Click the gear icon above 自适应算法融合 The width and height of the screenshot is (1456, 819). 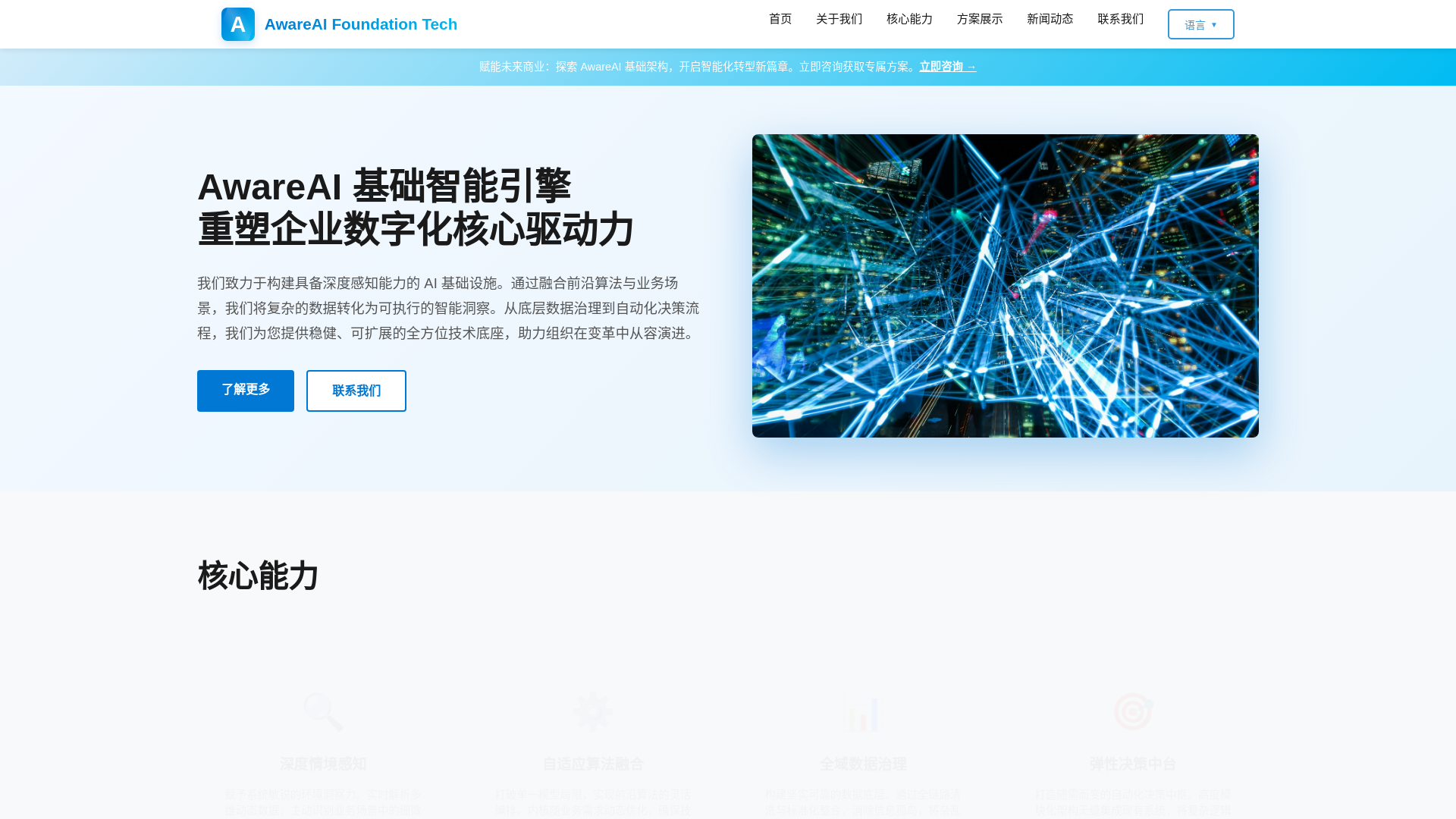pyautogui.click(x=593, y=712)
